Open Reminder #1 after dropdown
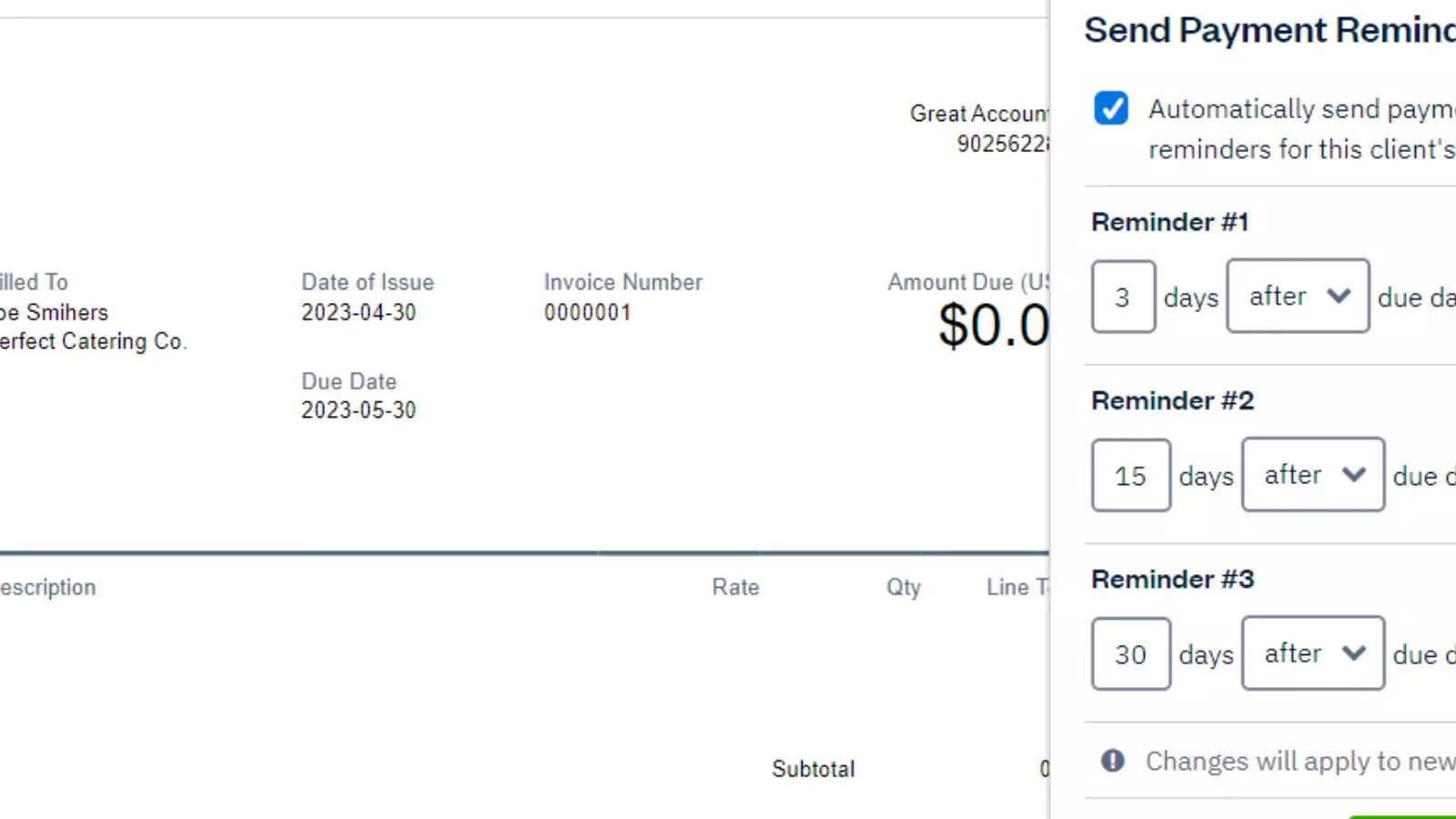 (1298, 296)
